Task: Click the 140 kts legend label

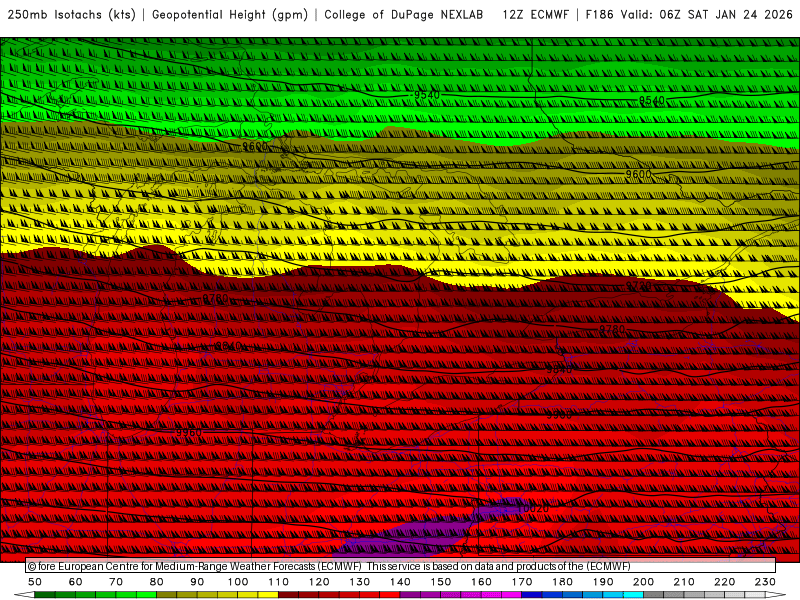Action: click(x=400, y=582)
